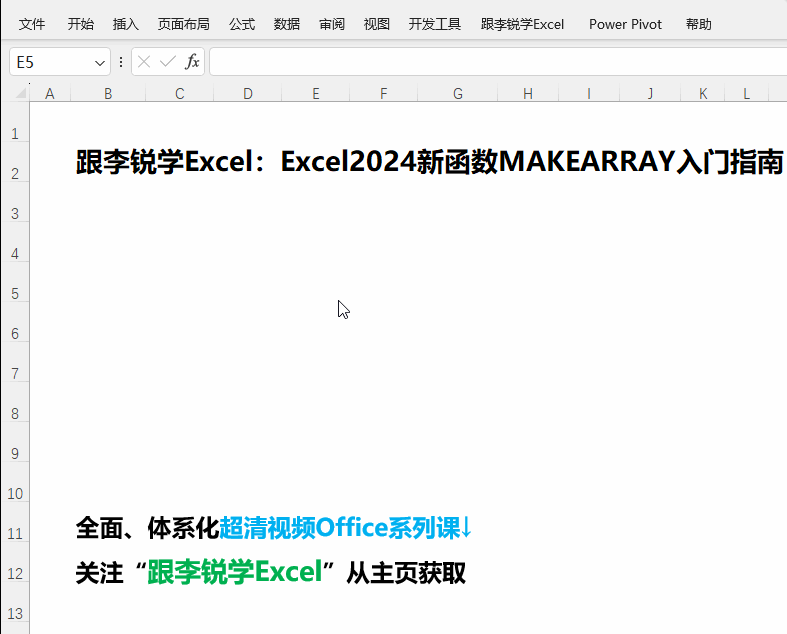Open the 文件 menu tab
Viewport: 787px width, 634px height.
tap(32, 24)
